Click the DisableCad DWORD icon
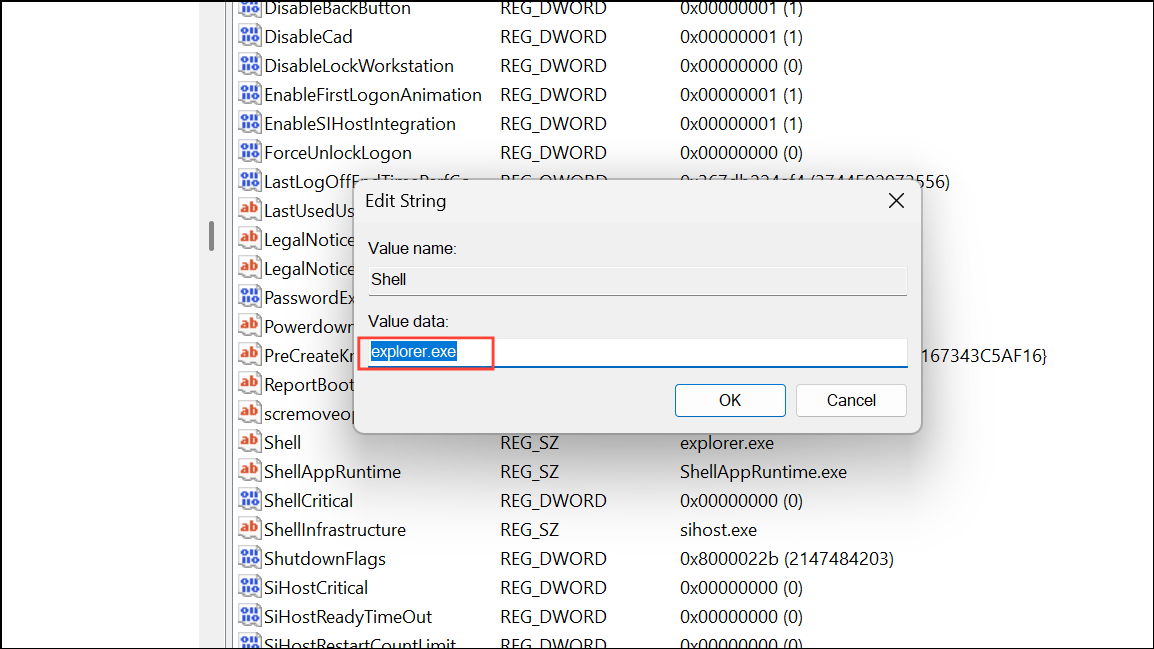 point(249,36)
